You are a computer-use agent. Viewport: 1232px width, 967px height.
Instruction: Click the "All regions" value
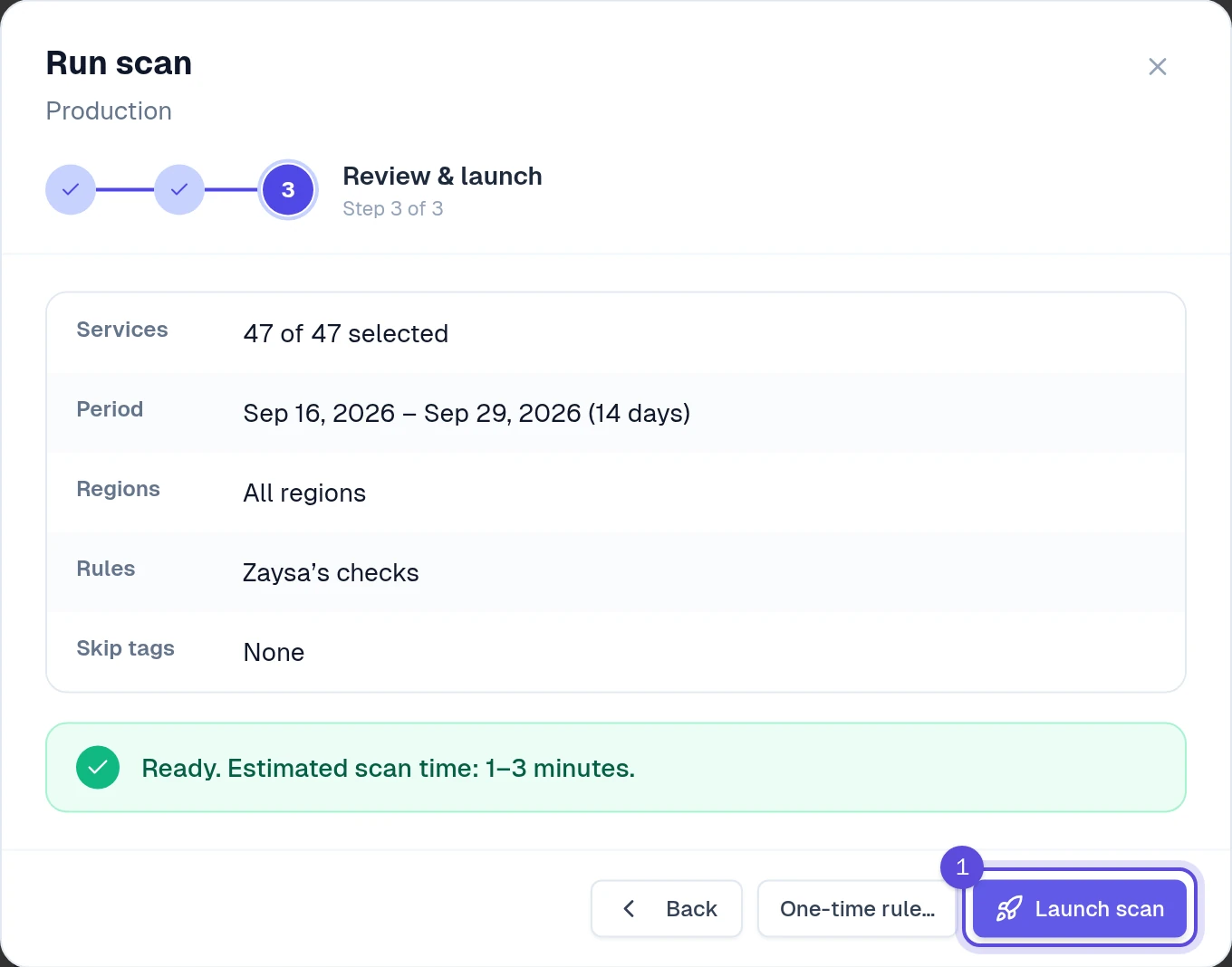(x=304, y=493)
